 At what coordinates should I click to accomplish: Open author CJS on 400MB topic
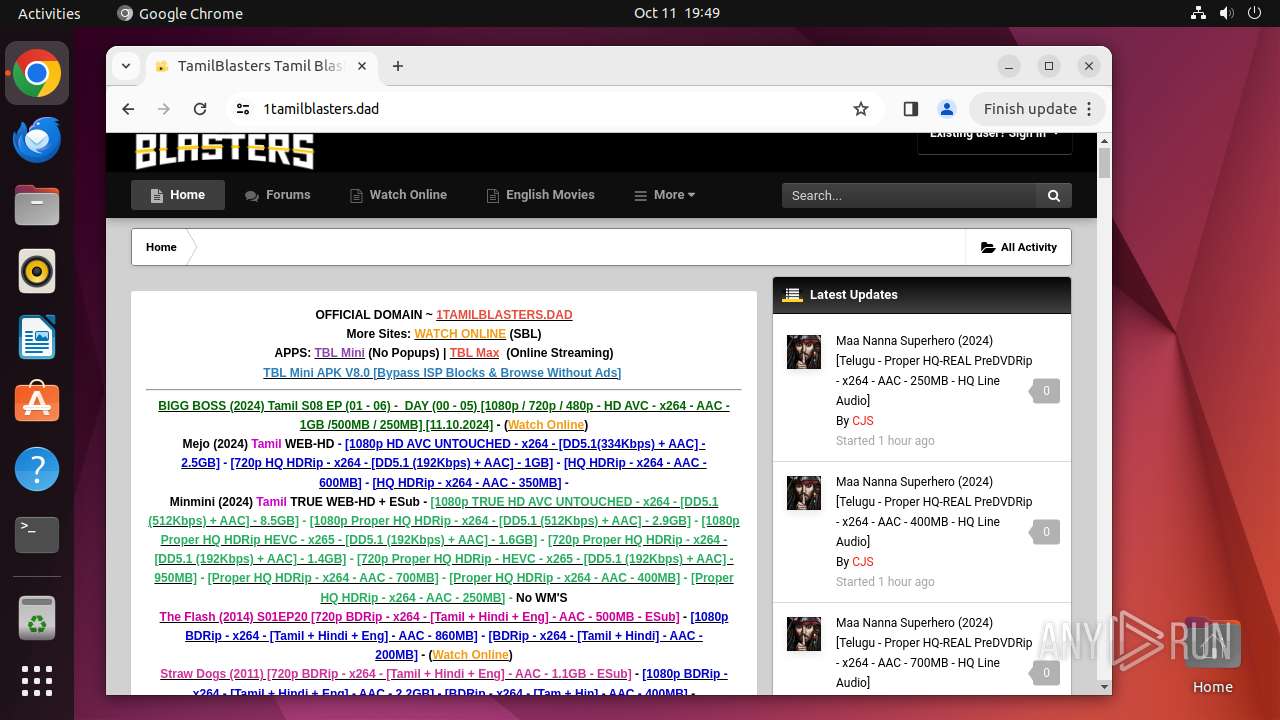(863, 562)
